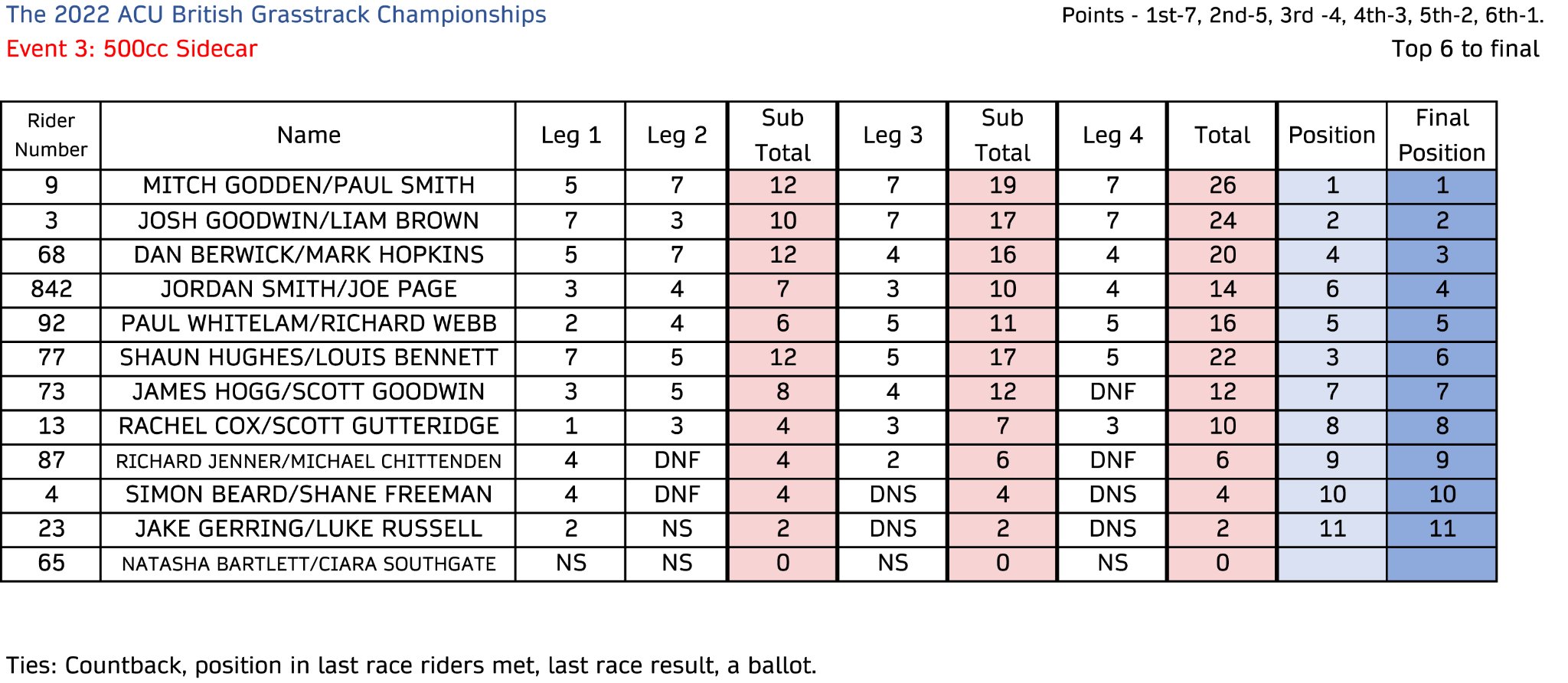
Task: Click the Final Position column header
Action: coord(1441,136)
